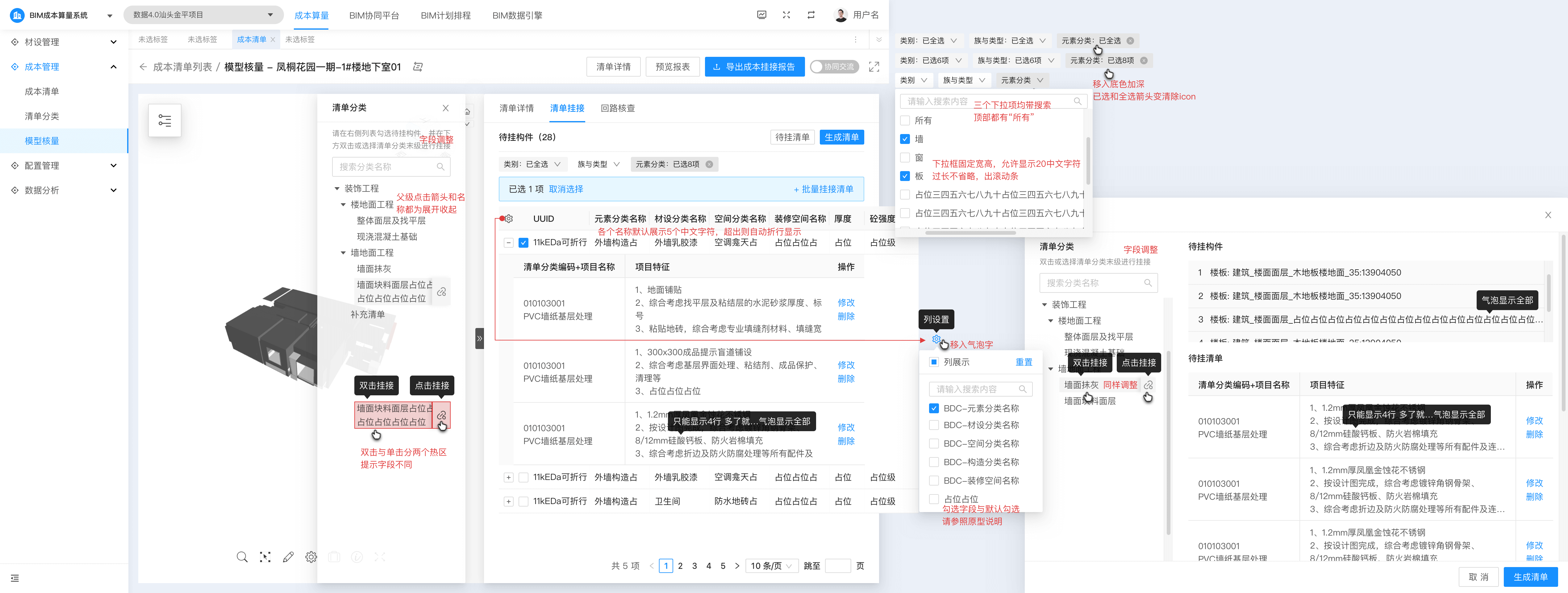The width and height of the screenshot is (1568, 593).
Task: Click the pencil edit tool in viewer toolbar
Action: coord(288,557)
